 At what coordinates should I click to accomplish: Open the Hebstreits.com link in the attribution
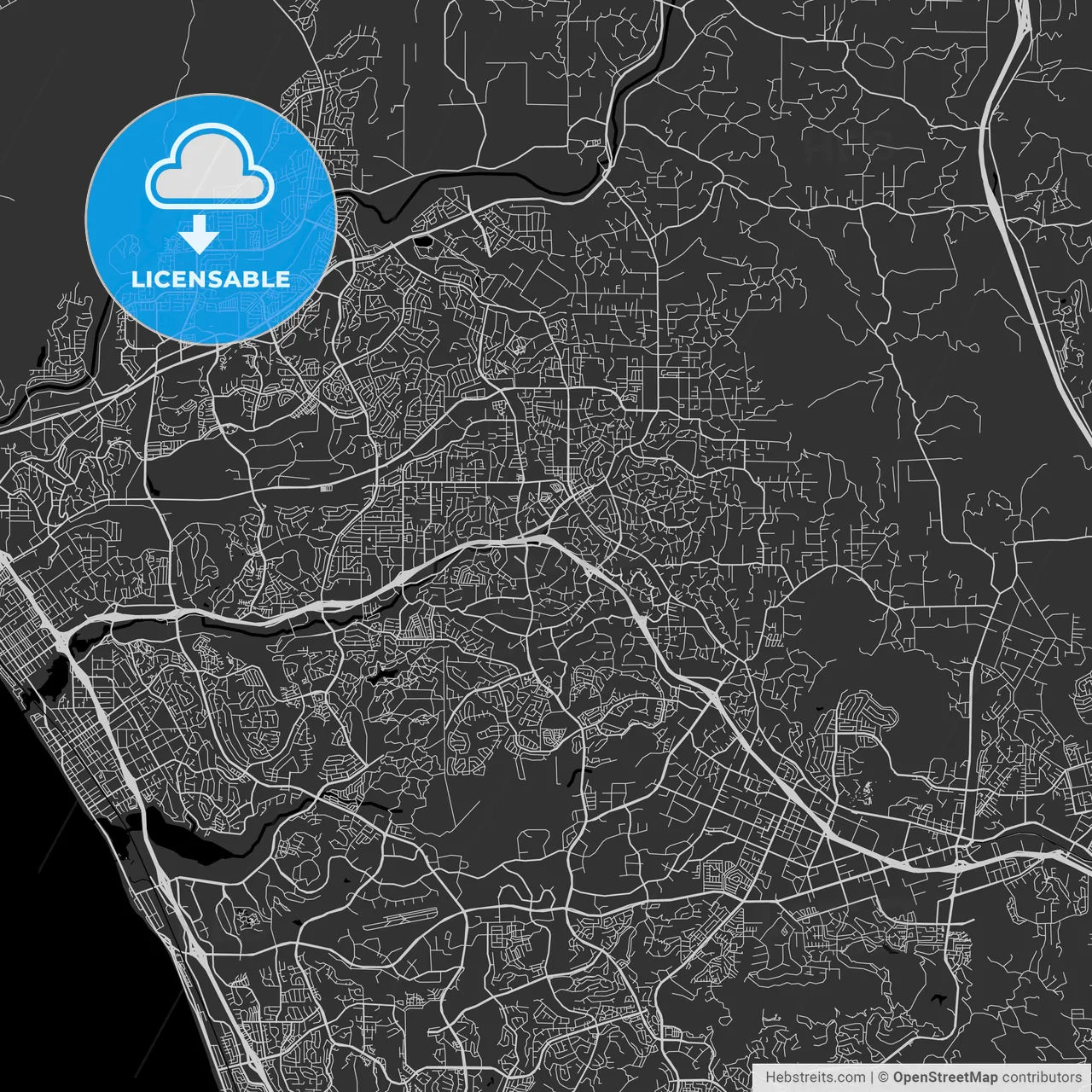point(814,1077)
